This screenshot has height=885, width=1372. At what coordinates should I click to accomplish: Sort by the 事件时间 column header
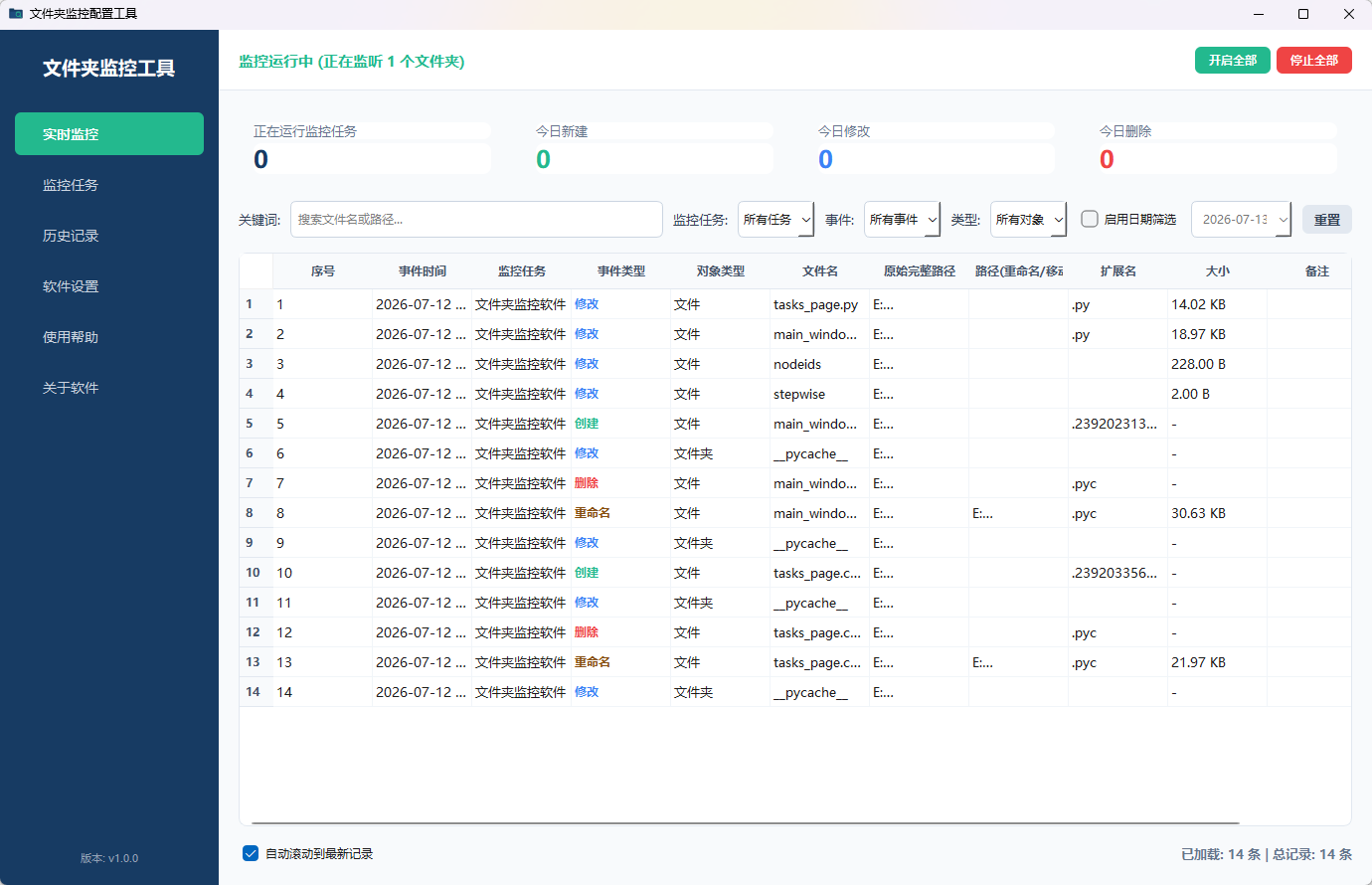click(x=423, y=271)
